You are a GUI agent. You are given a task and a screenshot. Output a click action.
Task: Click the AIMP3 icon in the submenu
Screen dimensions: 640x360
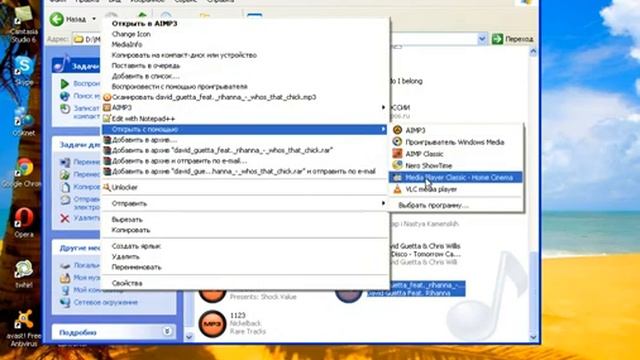pos(397,130)
